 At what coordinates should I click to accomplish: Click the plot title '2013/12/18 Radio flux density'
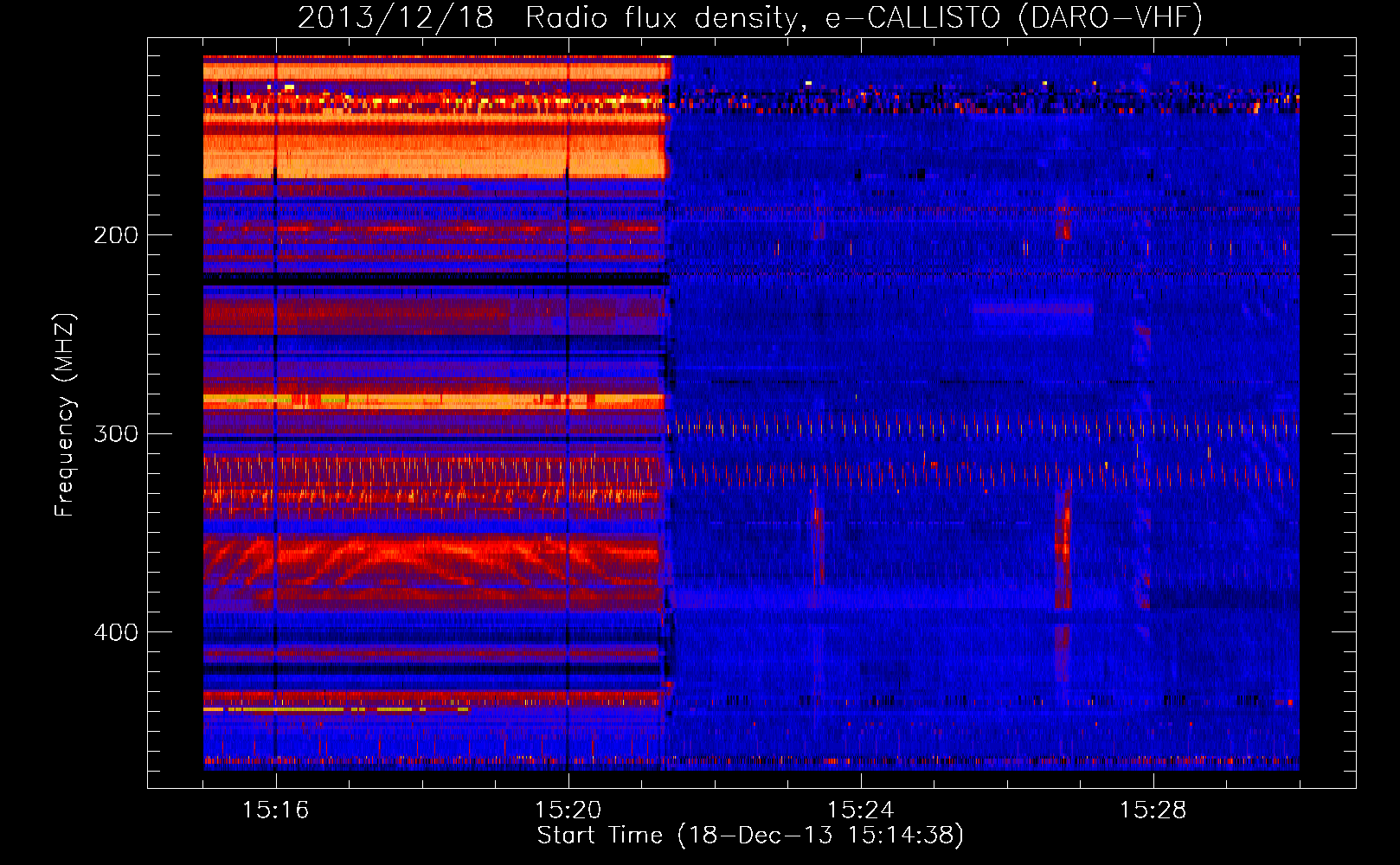(750, 17)
